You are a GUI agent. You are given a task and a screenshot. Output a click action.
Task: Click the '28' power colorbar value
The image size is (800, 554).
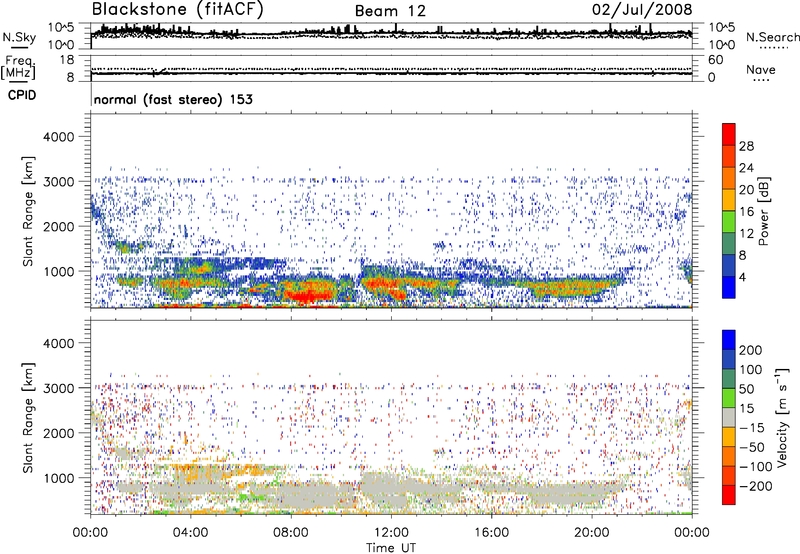coord(746,146)
